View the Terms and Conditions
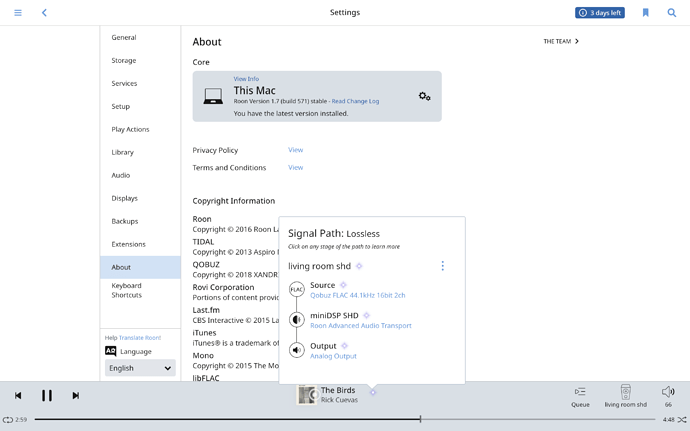Screen dimensions: 690x431 (295, 168)
